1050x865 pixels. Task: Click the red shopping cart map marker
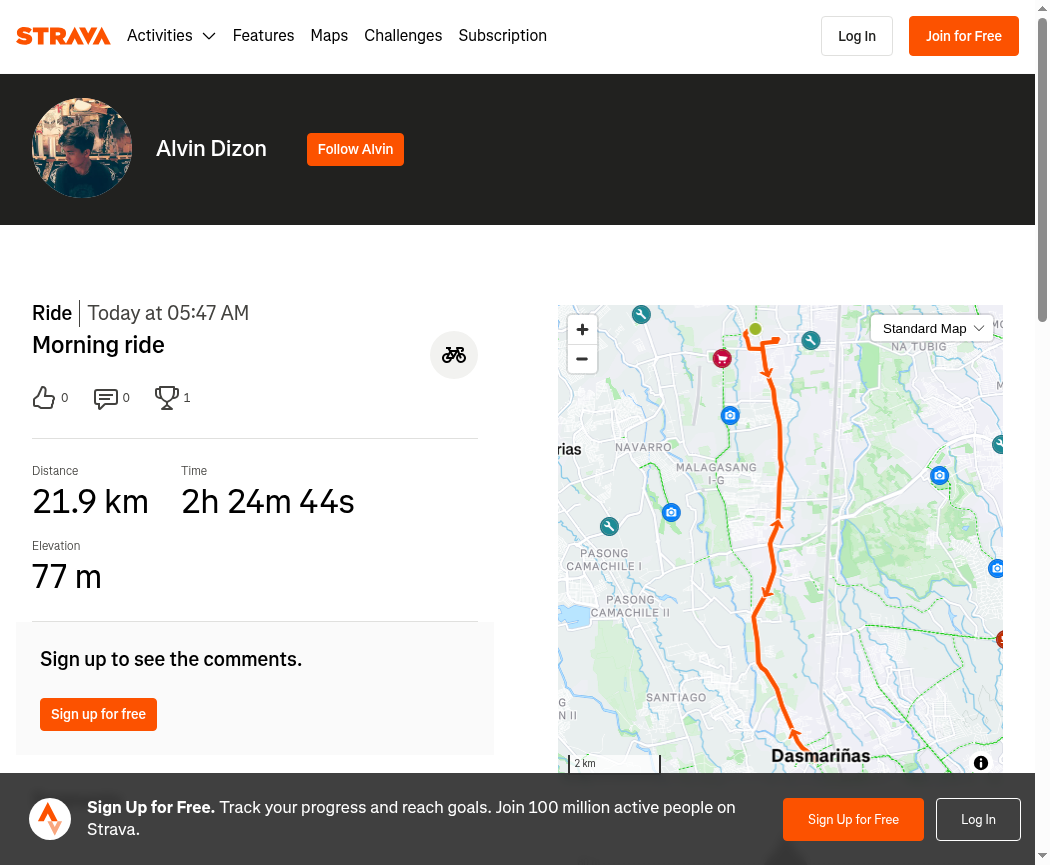click(722, 358)
